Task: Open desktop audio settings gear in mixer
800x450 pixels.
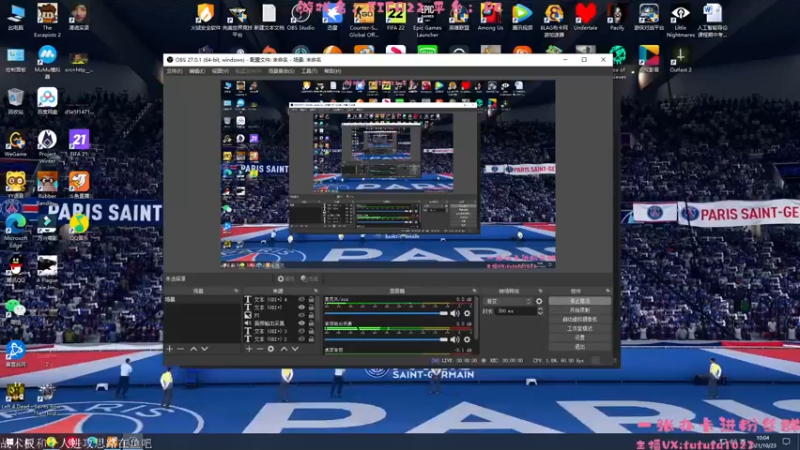Action: [467, 339]
